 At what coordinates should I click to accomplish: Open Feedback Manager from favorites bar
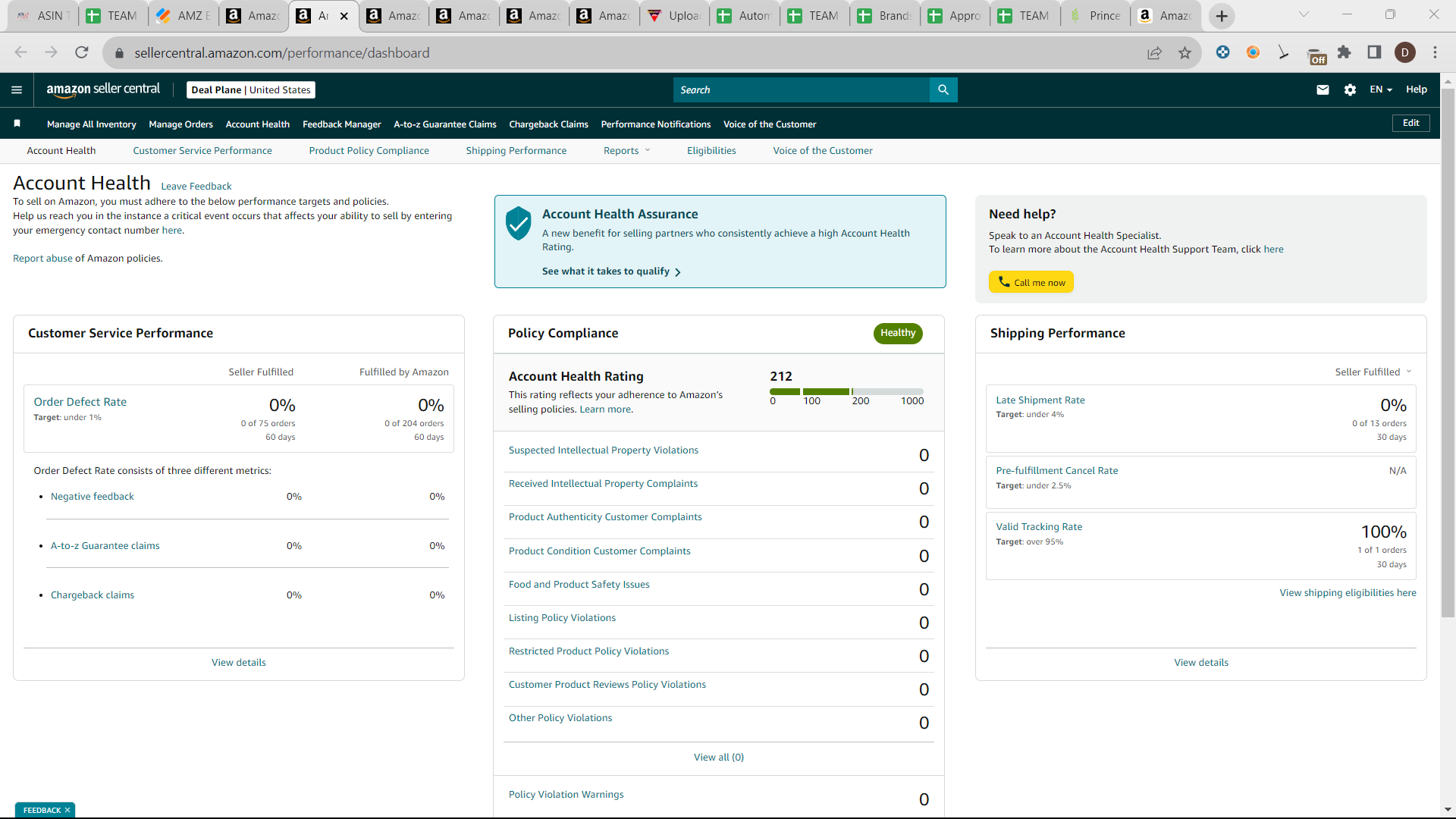tap(341, 124)
